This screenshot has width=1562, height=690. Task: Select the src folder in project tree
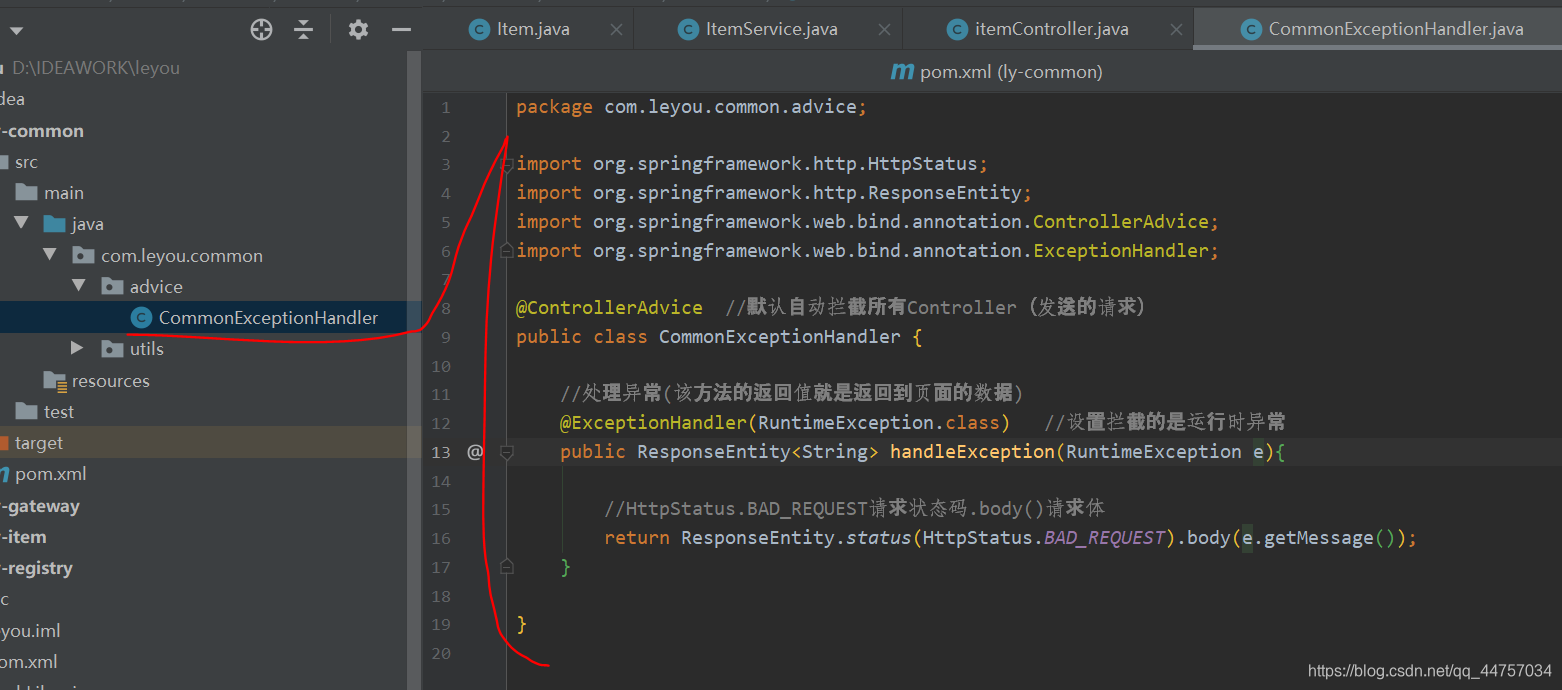[26, 162]
